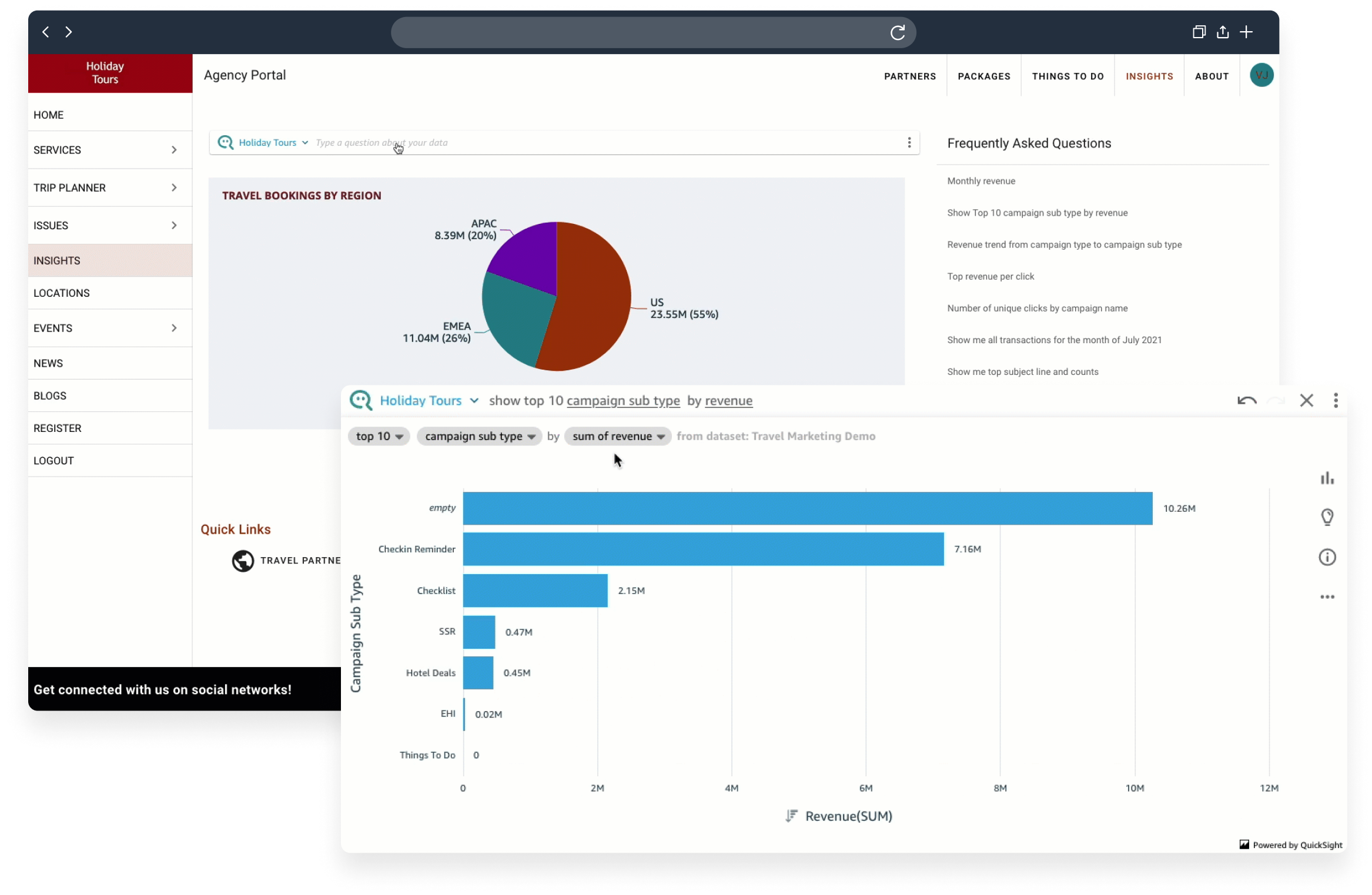Open the tab overview icon in browser bar
Viewport: 1372px width, 895px height.
(x=1199, y=32)
